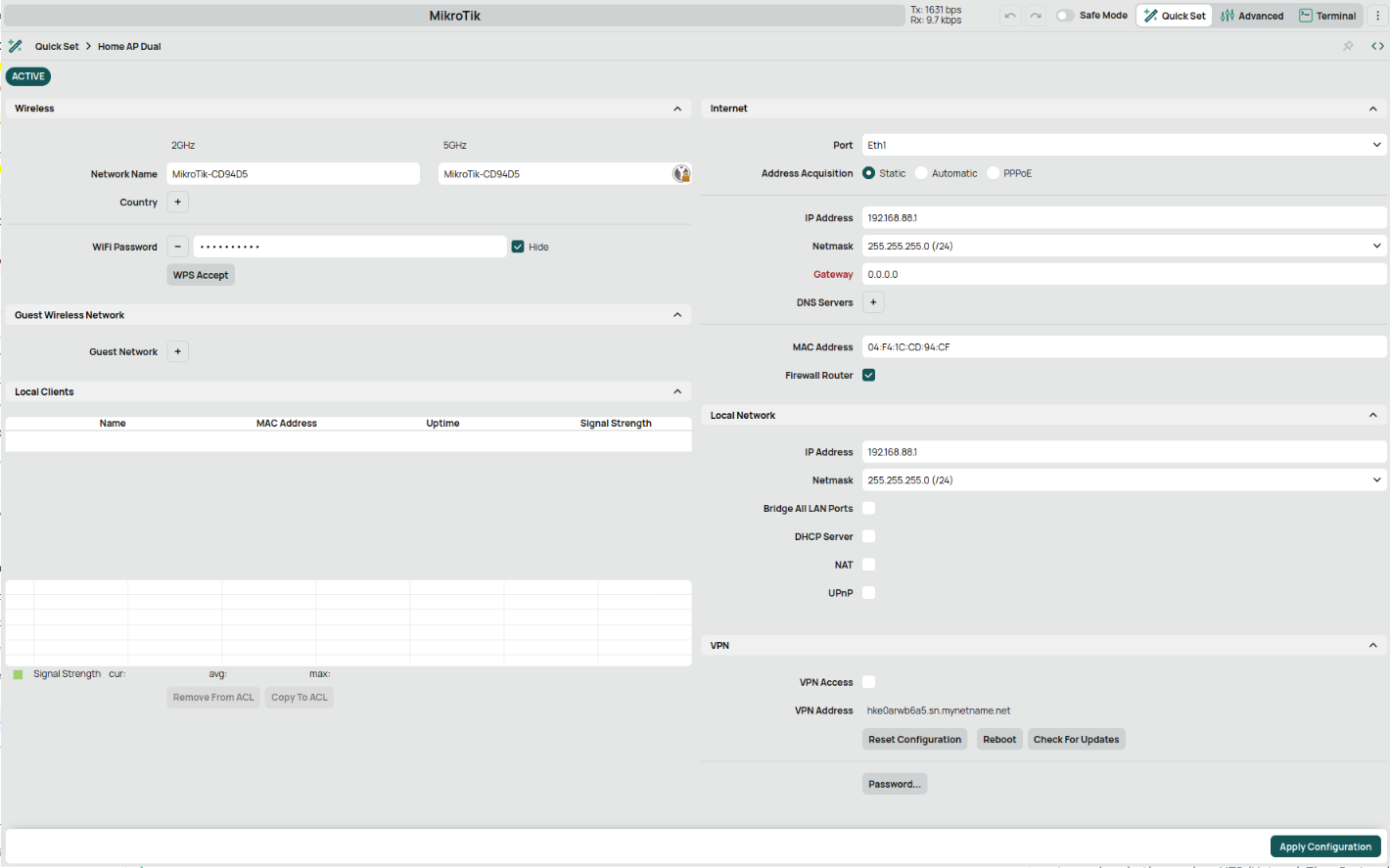Collapse the Local Network section
The height and width of the screenshot is (868, 1390).
pos(1373,415)
